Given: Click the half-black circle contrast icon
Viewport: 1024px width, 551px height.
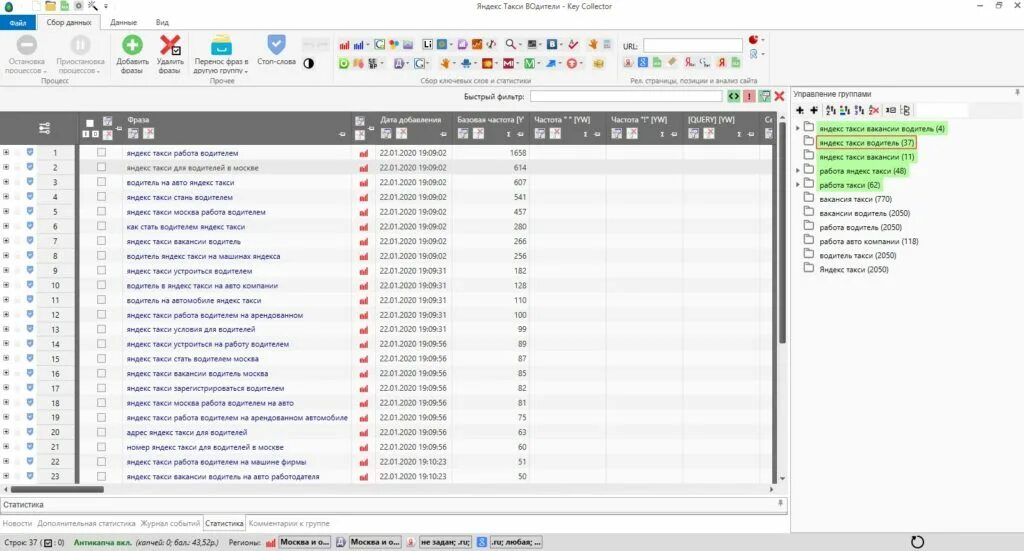Looking at the screenshot, I should (x=308, y=63).
